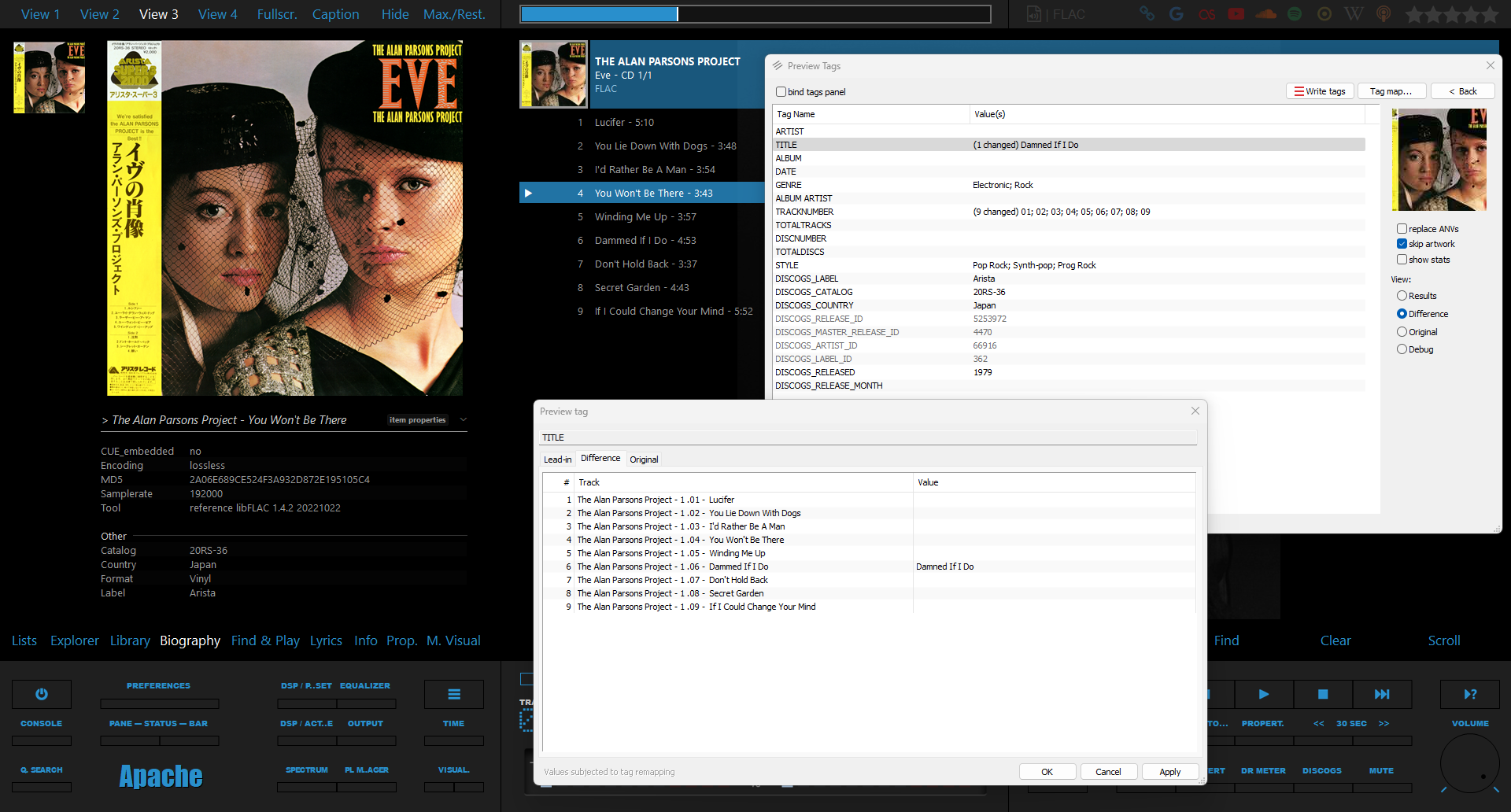Switch to View 4

217,14
